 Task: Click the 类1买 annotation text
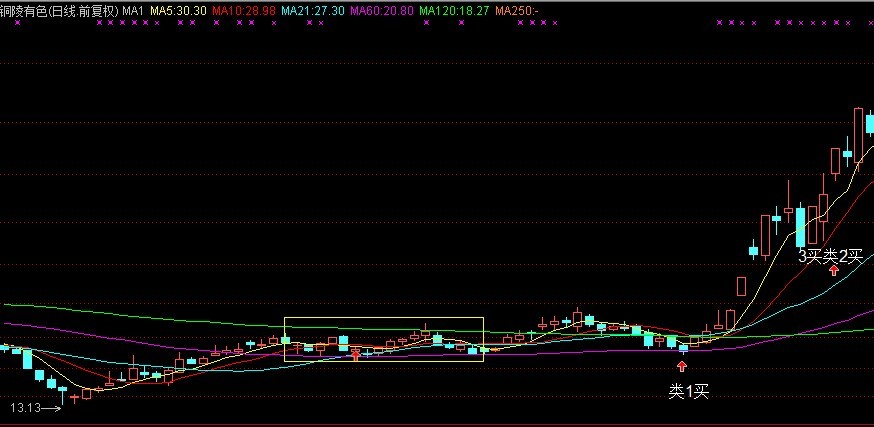[x=688, y=391]
